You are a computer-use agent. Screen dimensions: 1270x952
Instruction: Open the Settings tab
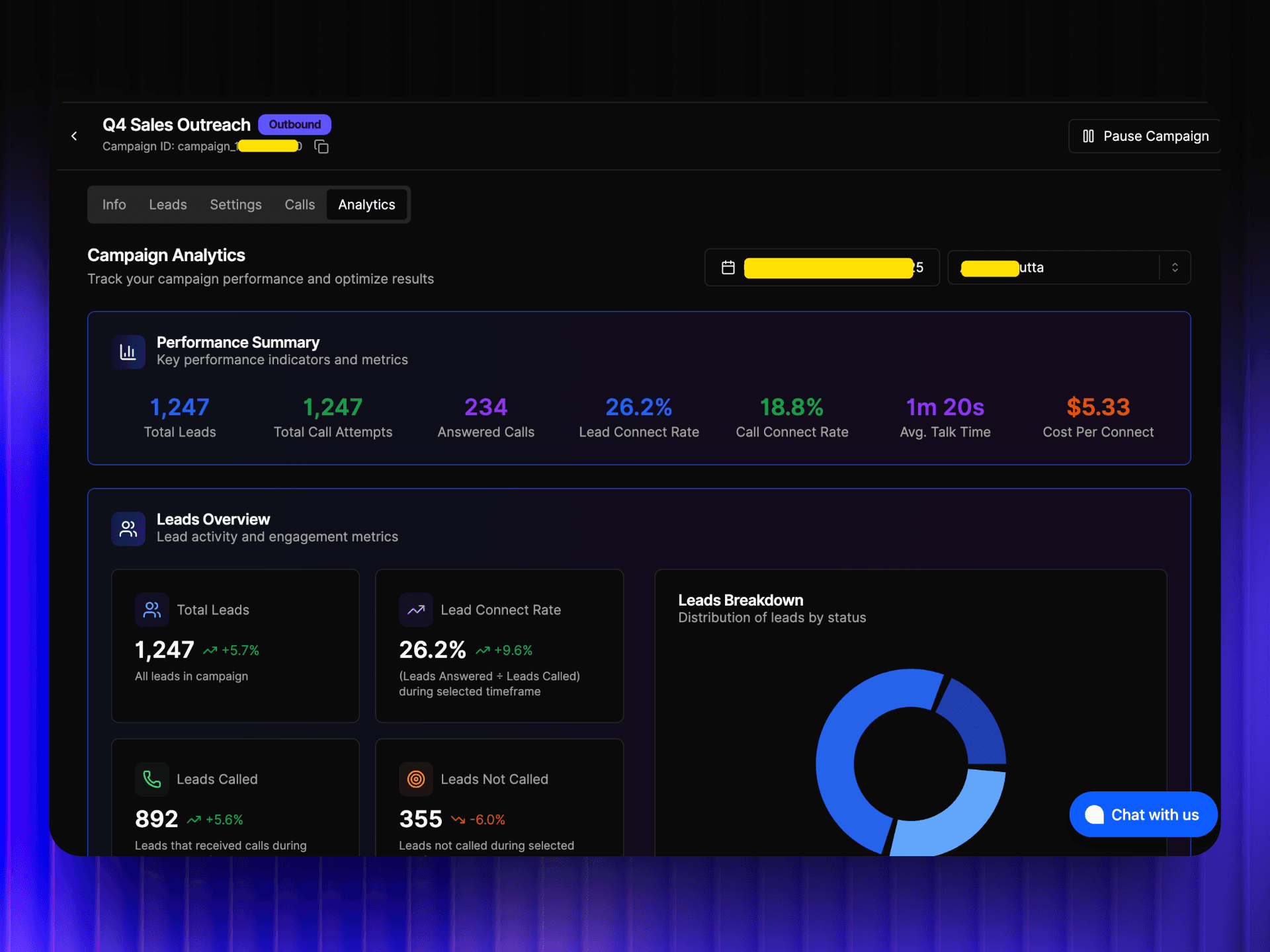tap(235, 205)
